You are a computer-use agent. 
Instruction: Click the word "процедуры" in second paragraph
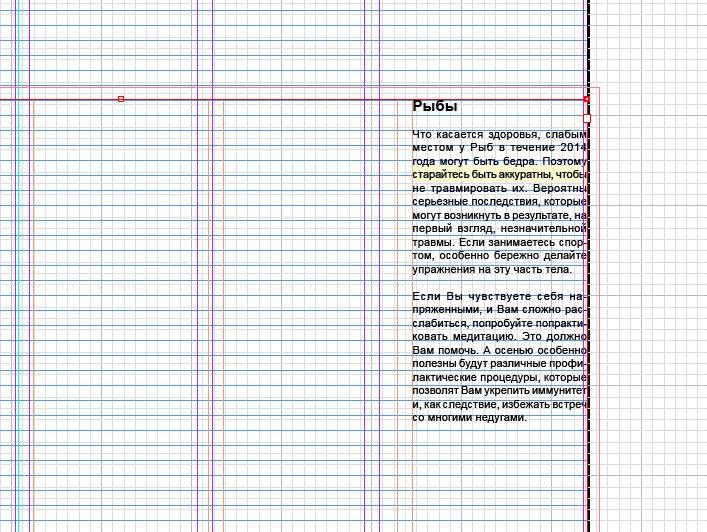[x=510, y=377]
